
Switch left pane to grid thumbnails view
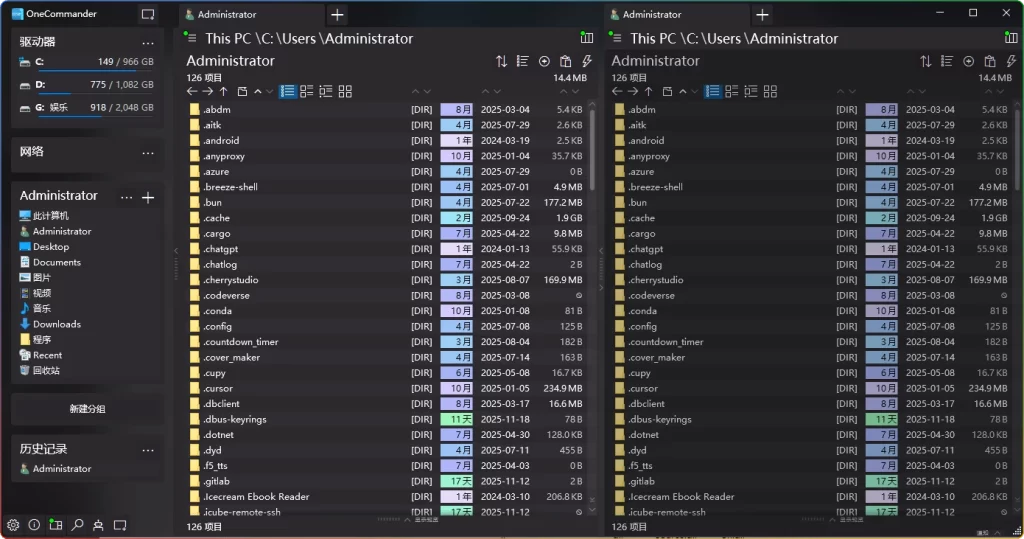coord(345,91)
